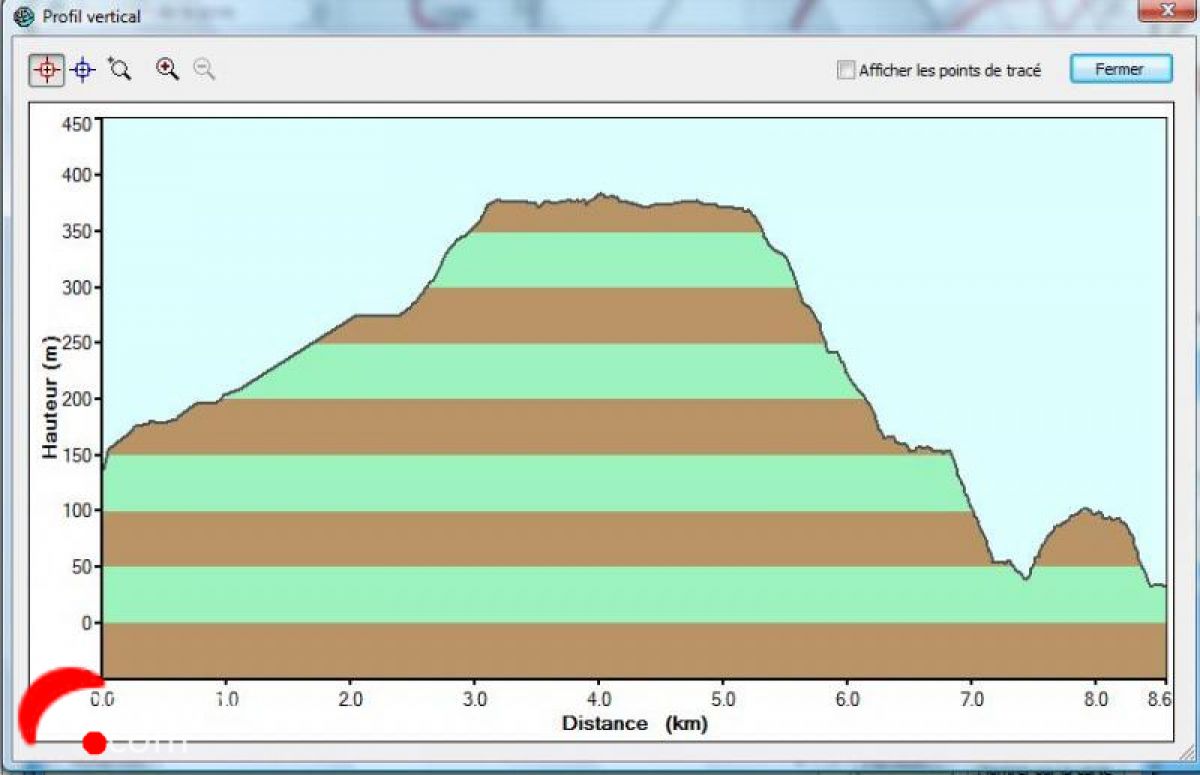
Task: Close the window with the red X
Action: 1166,9
